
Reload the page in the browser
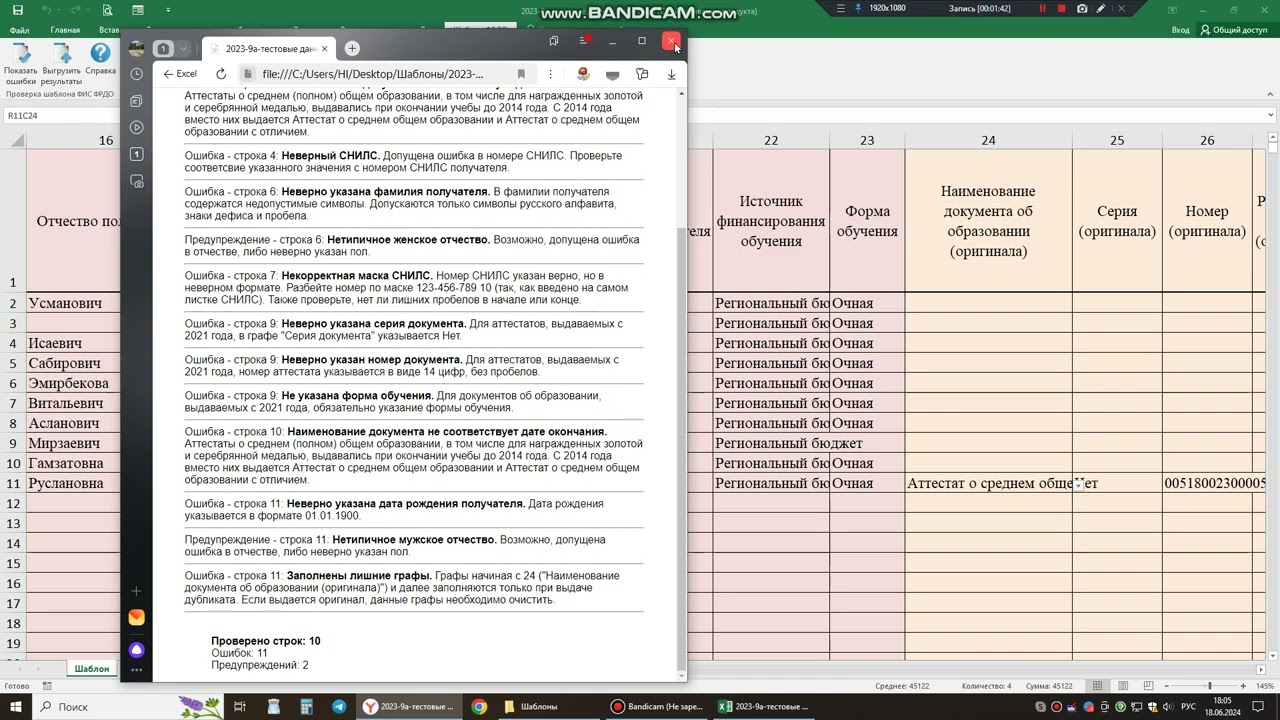click(221, 74)
